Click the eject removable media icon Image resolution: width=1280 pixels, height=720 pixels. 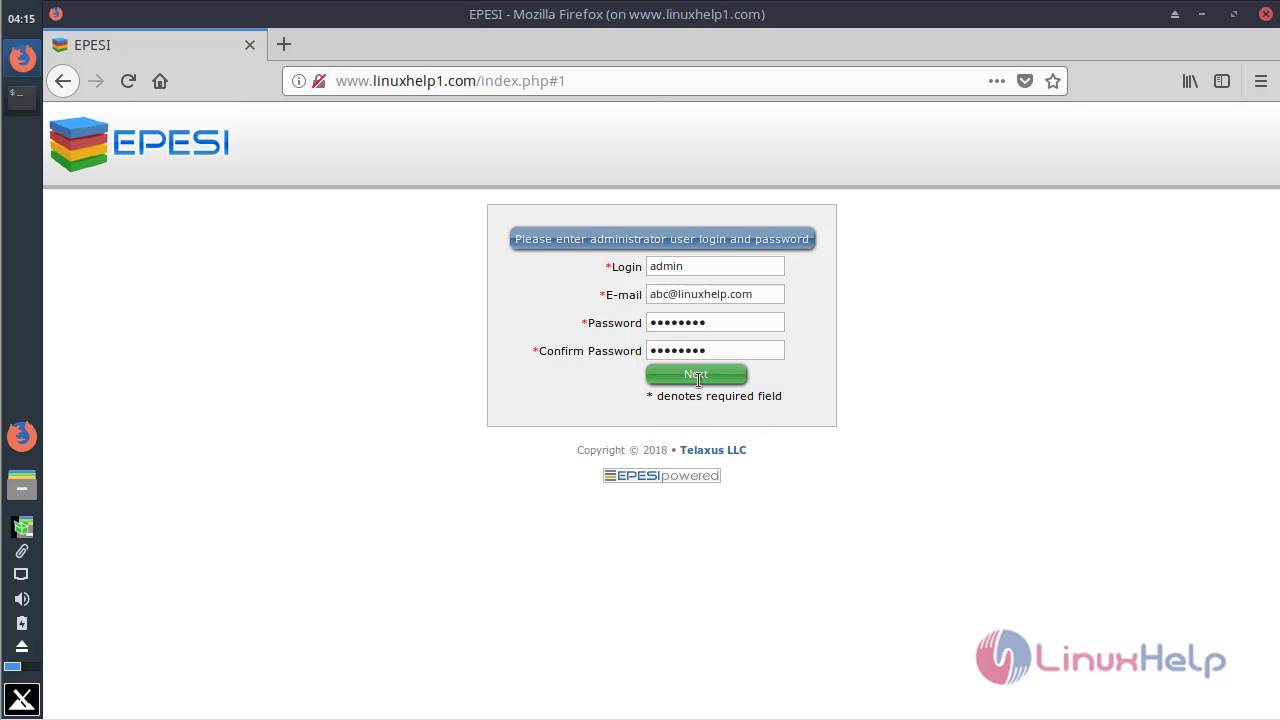22,646
